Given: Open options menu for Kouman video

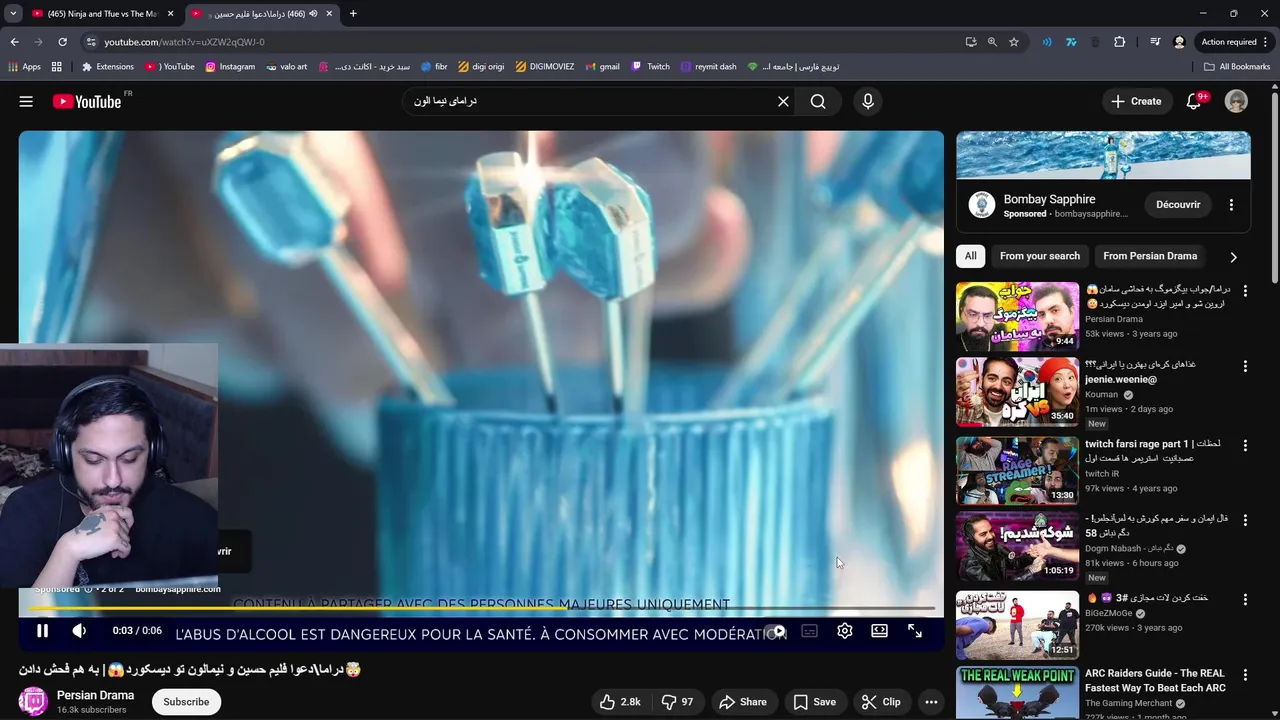Looking at the screenshot, I should (1245, 367).
